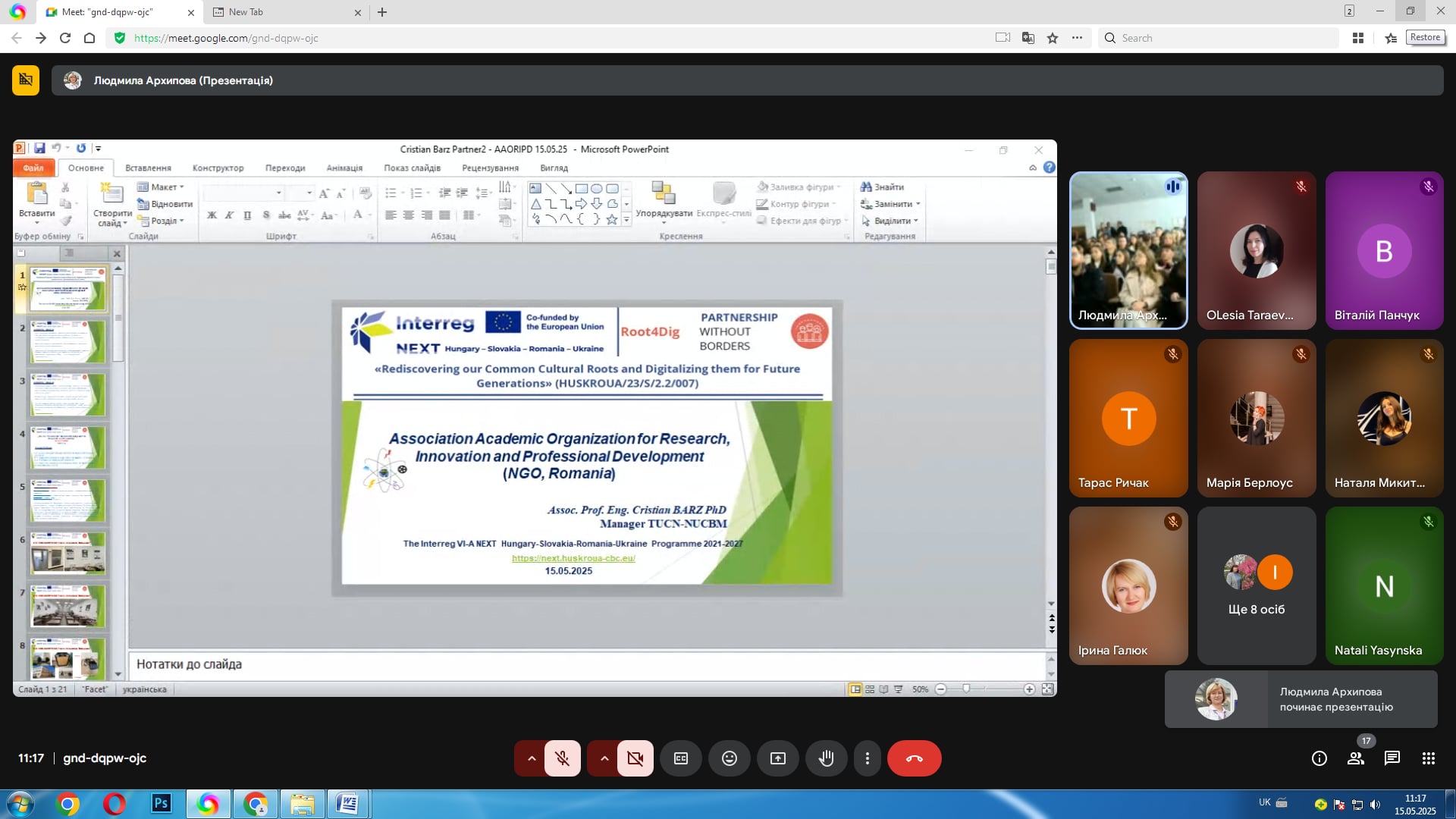Click Present now share screen button
Viewport: 1456px width, 819px height.
click(x=778, y=758)
